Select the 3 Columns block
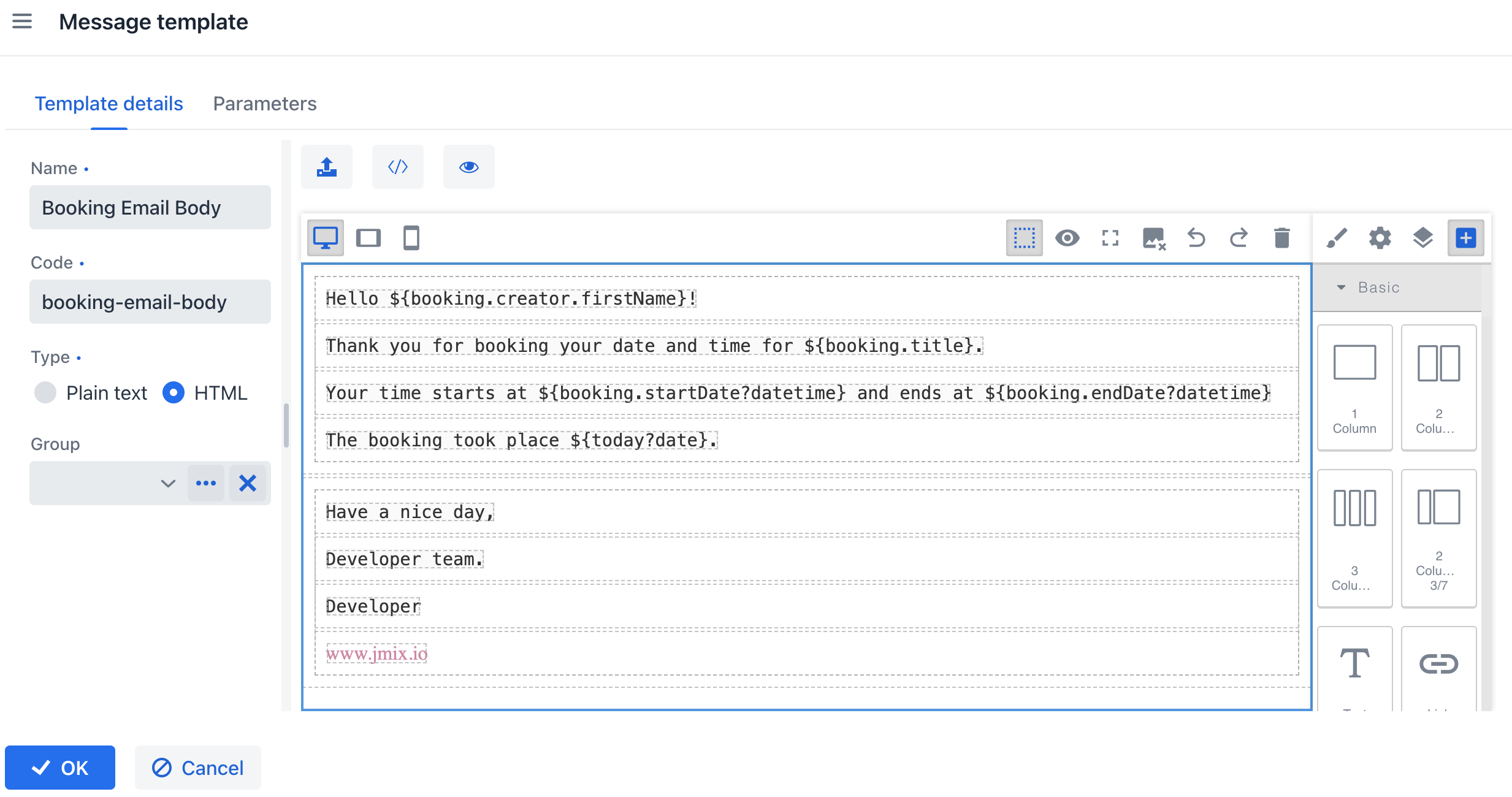The image size is (1512, 797). (1354, 538)
